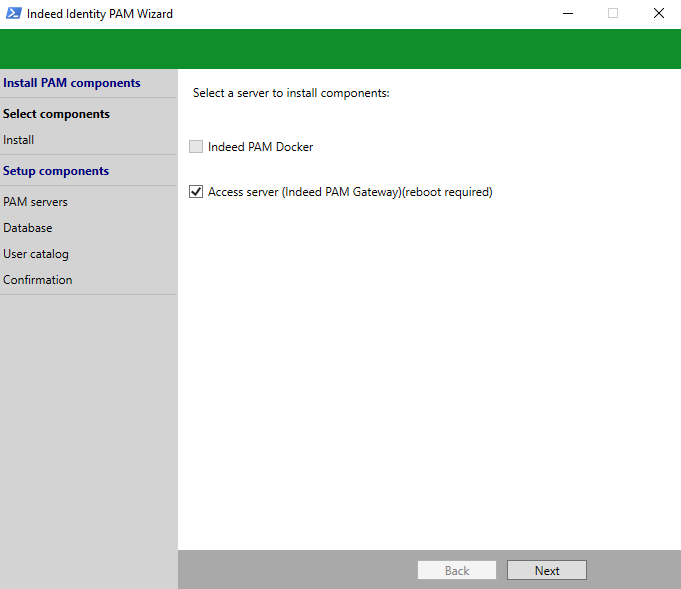This screenshot has width=681, height=589.
Task: Click the 'Select a server to install components' text
Action: 291,93
